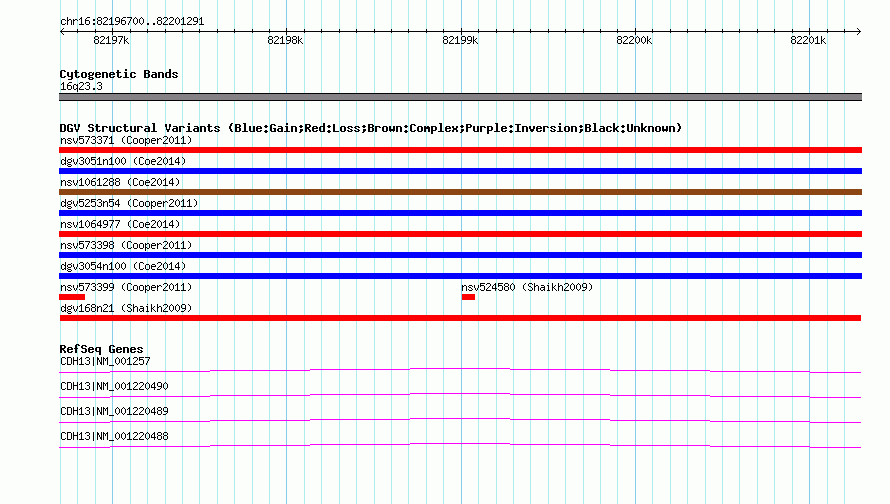
Task: Click the brown nsv1061288 complex bar
Action: point(460,192)
